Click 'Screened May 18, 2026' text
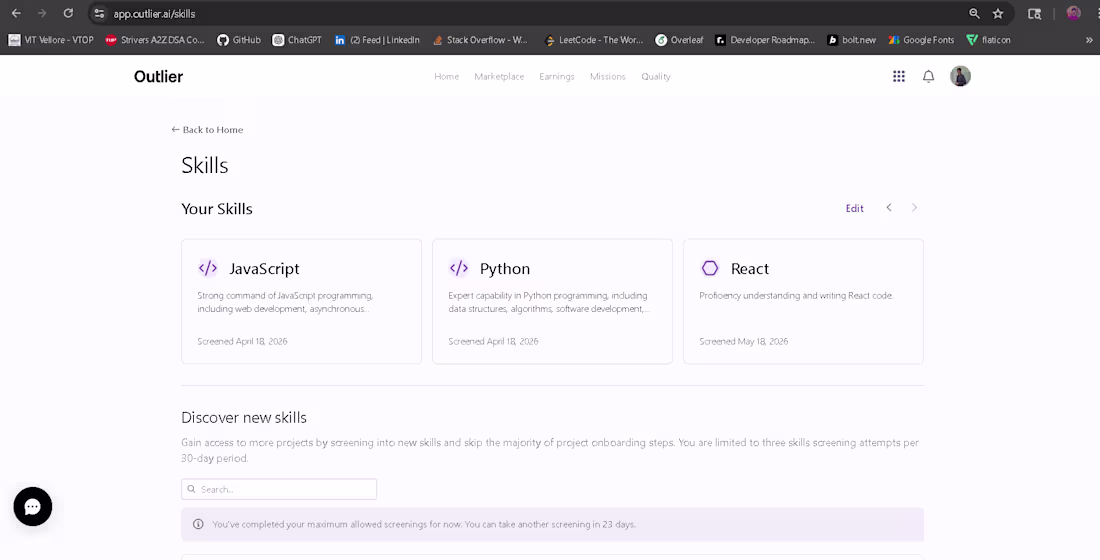 point(744,342)
